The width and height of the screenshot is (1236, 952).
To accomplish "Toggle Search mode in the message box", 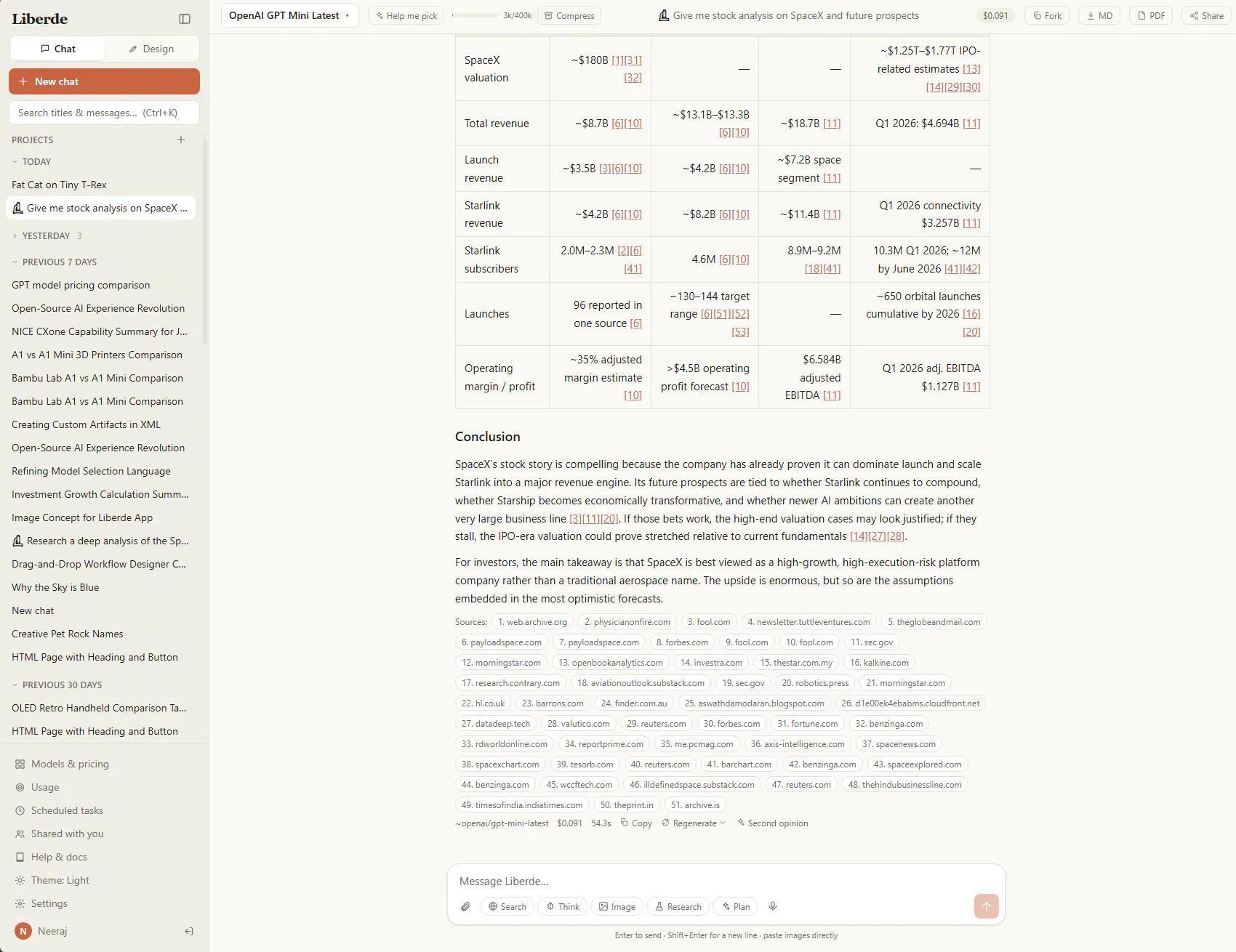I will click(x=507, y=906).
